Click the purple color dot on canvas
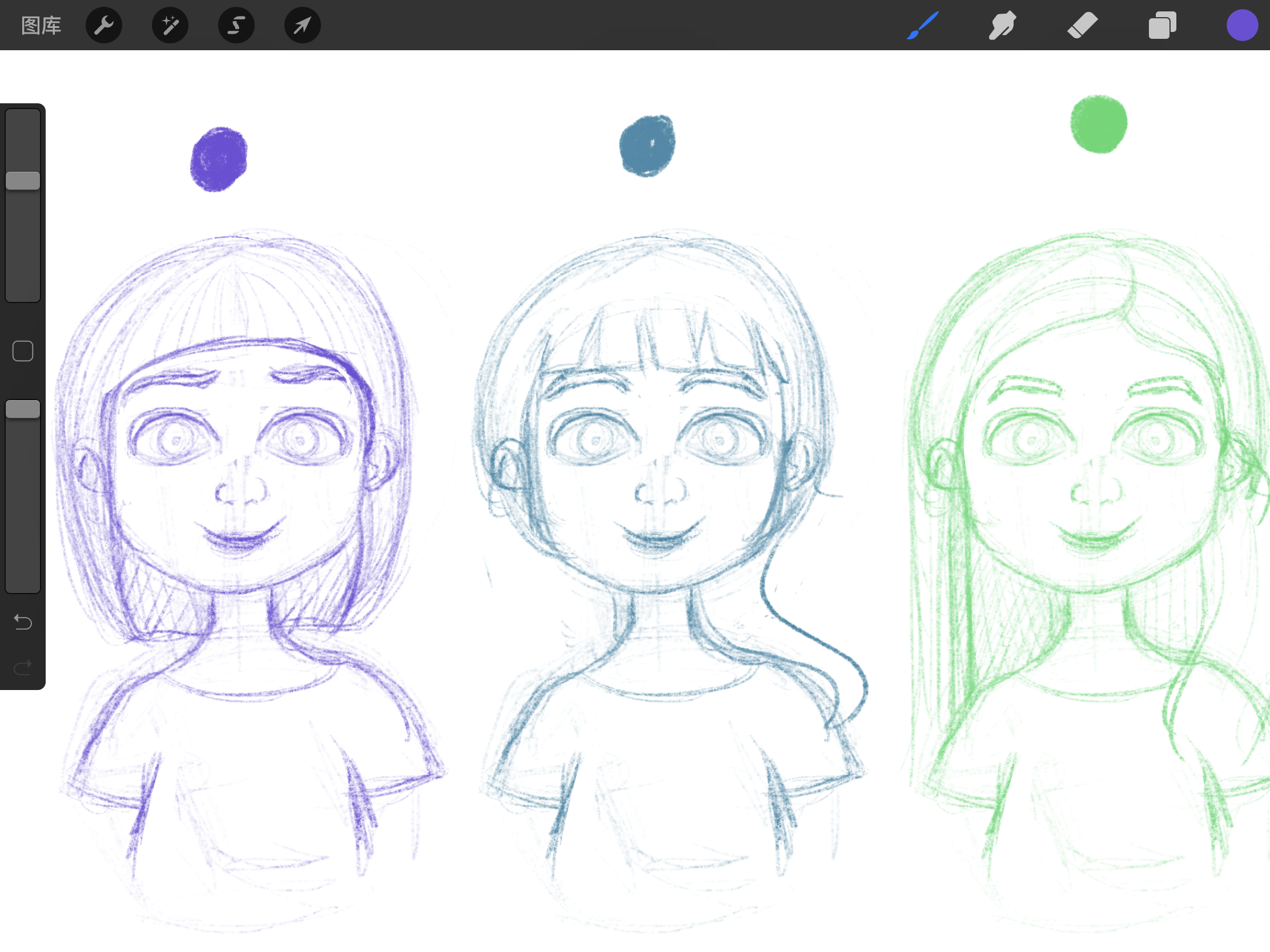Image resolution: width=1270 pixels, height=952 pixels. point(219,160)
